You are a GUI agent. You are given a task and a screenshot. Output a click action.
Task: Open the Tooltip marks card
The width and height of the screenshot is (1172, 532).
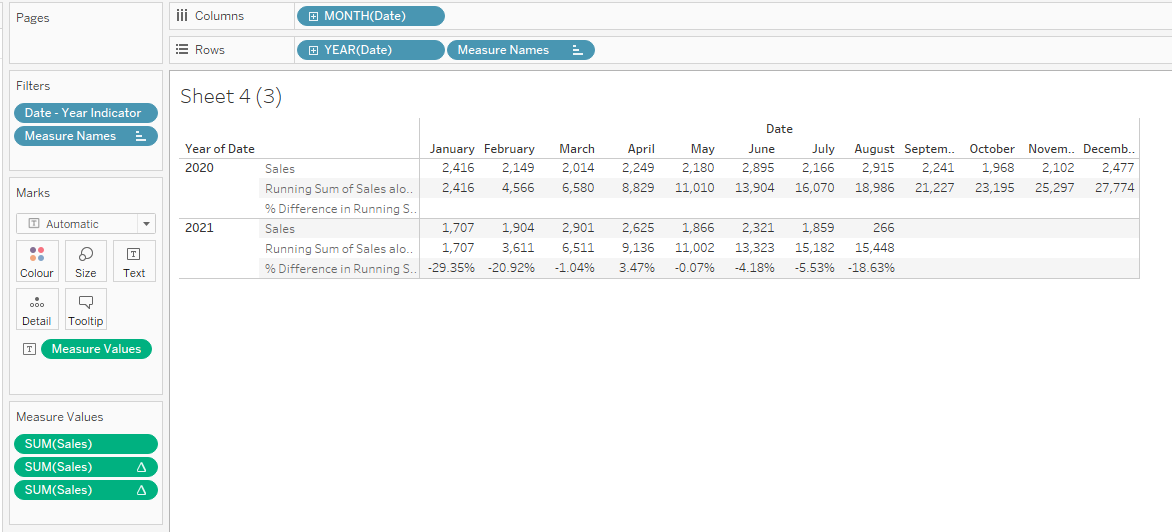(85, 309)
